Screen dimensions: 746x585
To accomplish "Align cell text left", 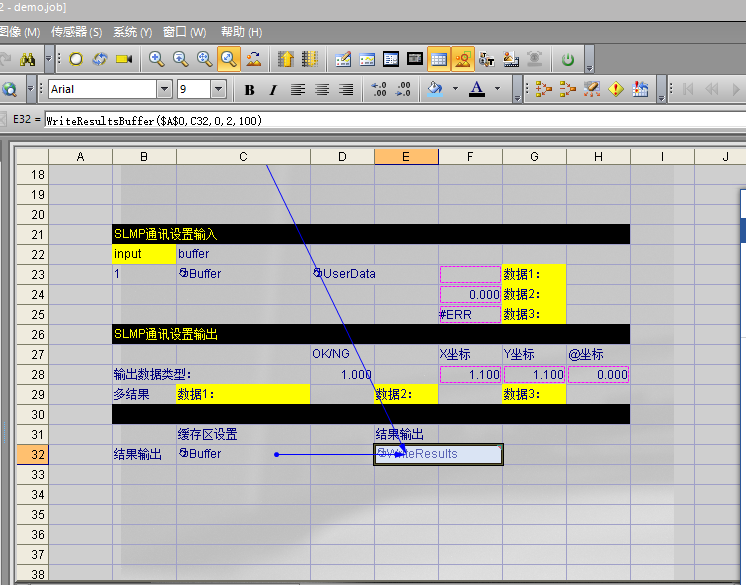I will point(298,89).
